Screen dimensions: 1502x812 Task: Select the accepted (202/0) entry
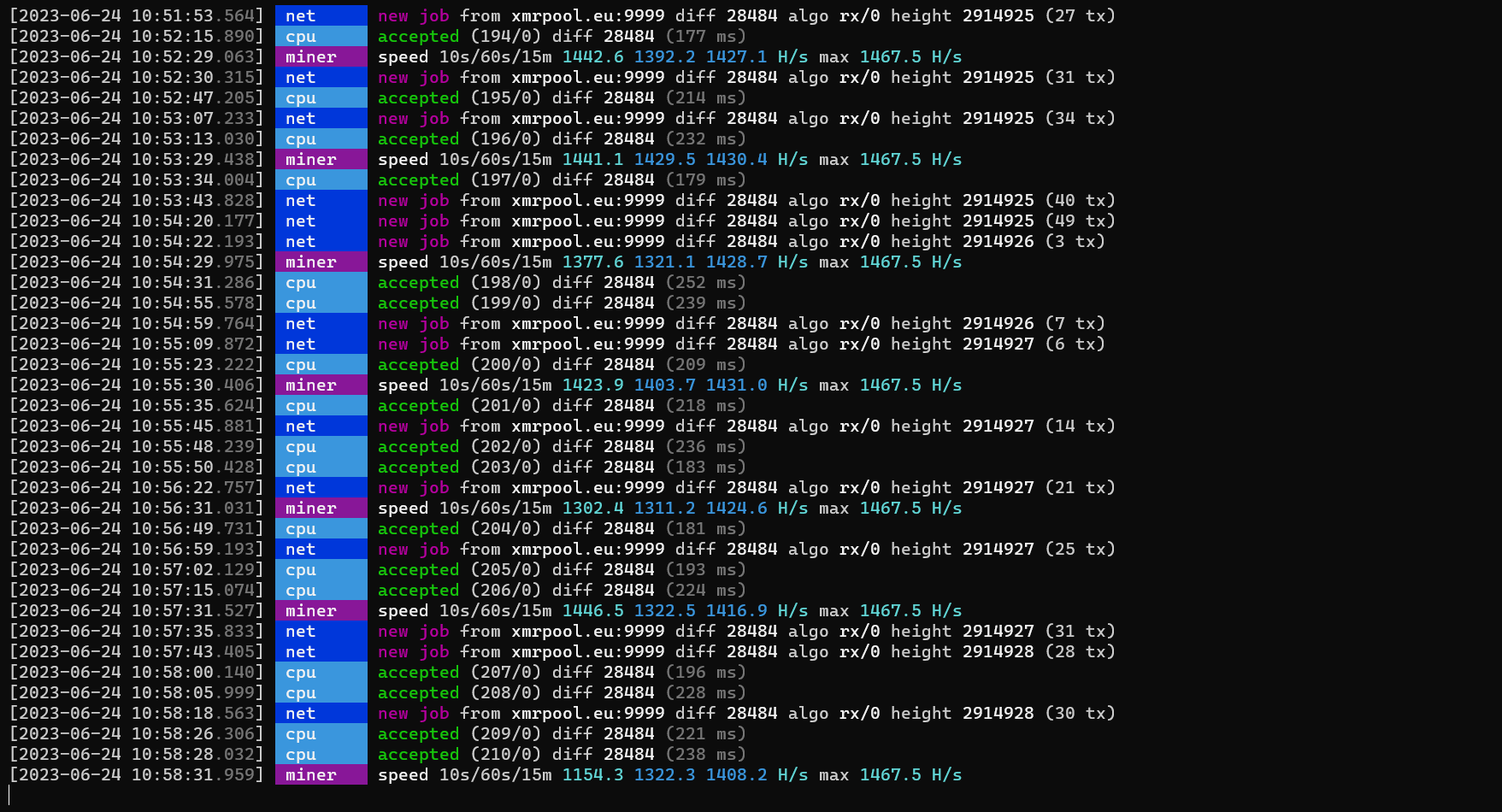pyautogui.click(x=562, y=446)
